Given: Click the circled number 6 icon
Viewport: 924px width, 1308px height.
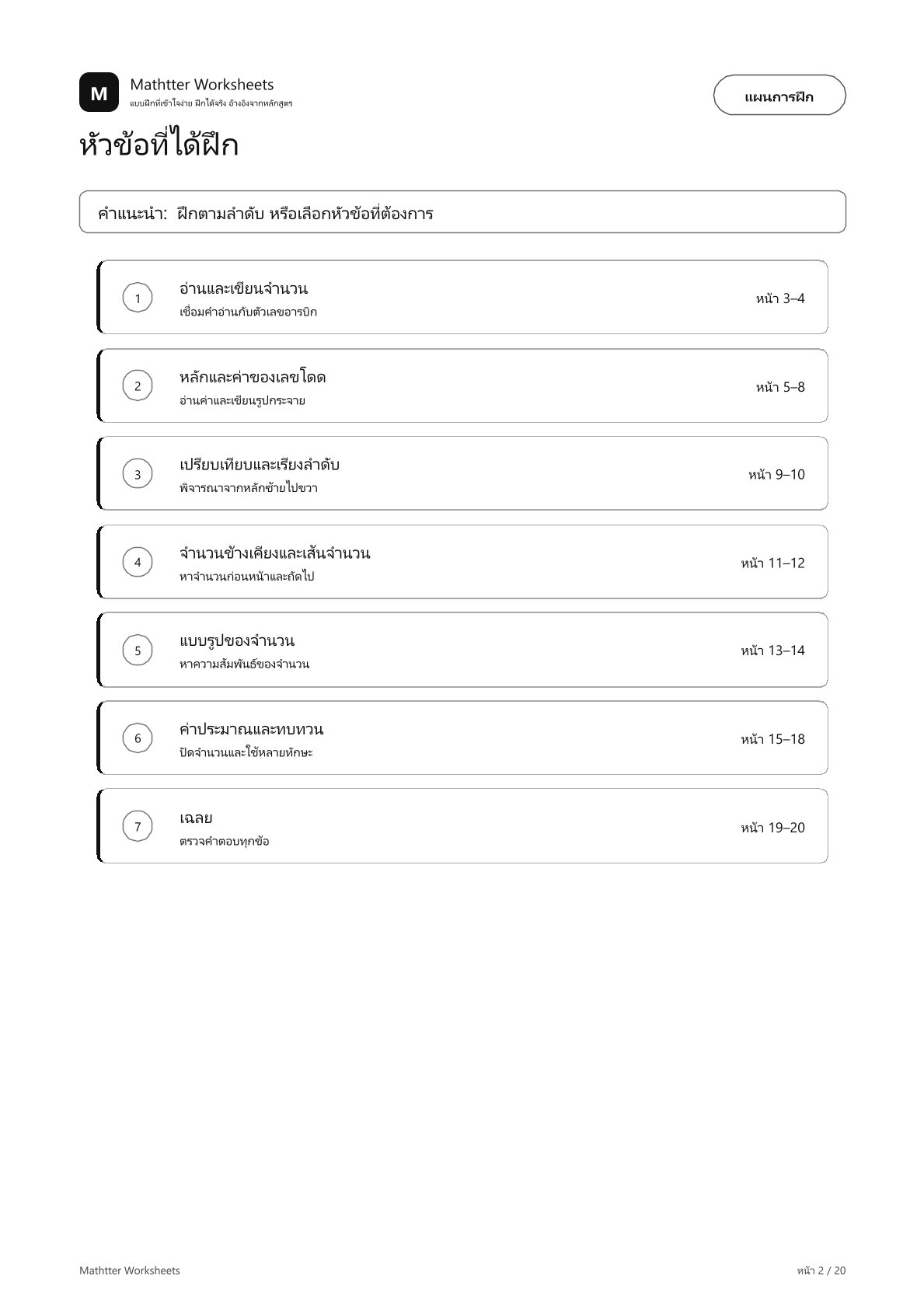Looking at the screenshot, I should tap(138, 738).
